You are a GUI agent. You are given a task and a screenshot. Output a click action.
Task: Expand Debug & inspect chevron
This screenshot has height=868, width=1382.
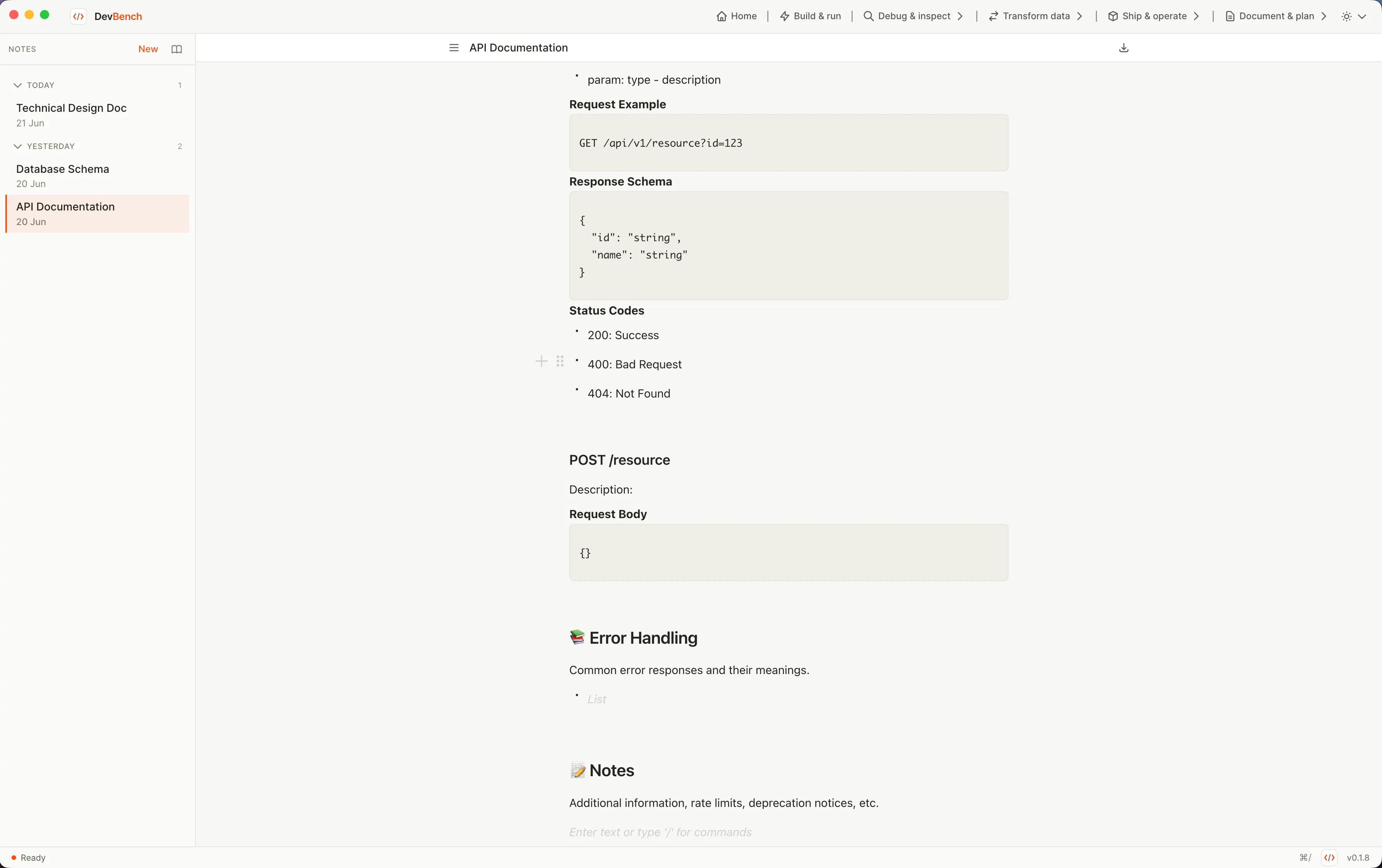(x=960, y=16)
